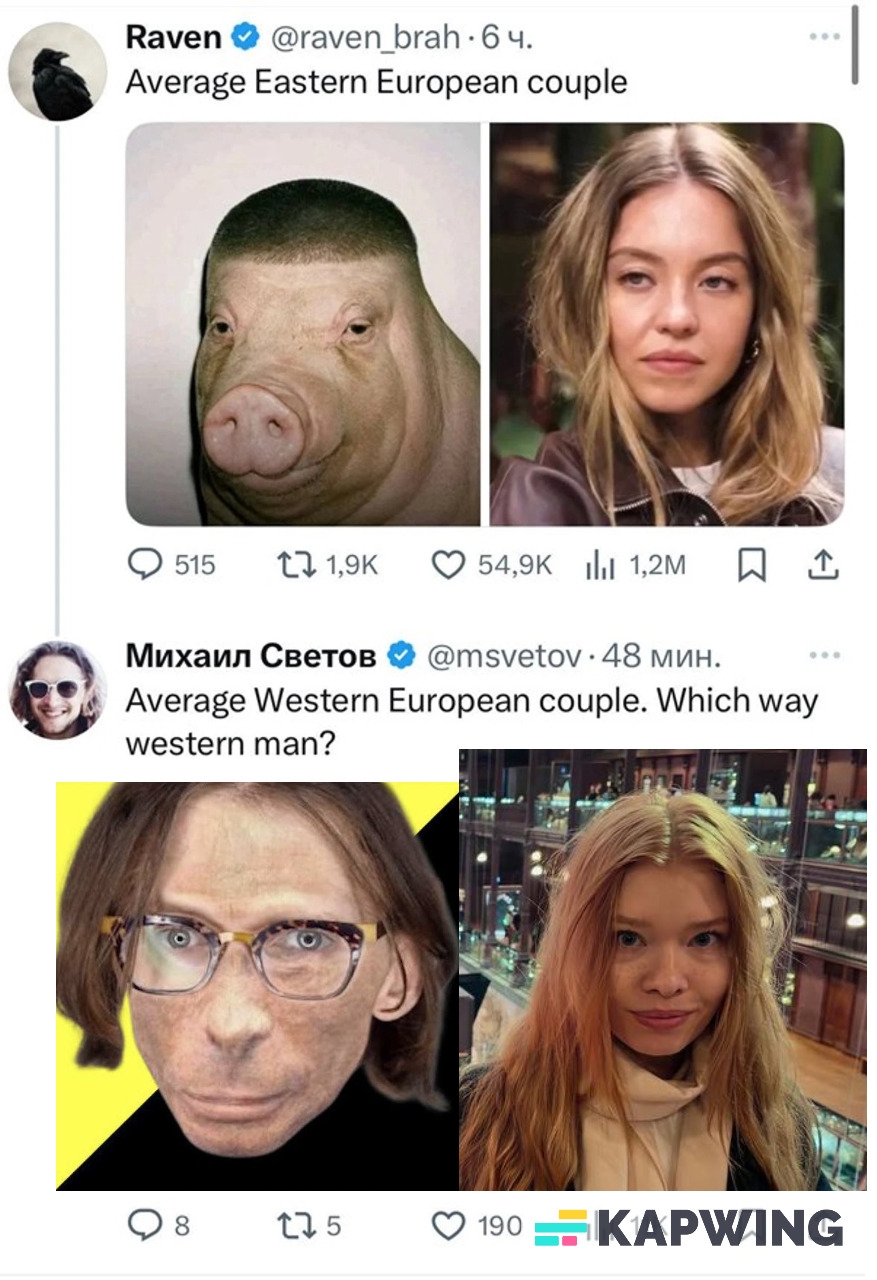
Task: Open the pig photo in Raven's tweet
Action: [303, 324]
